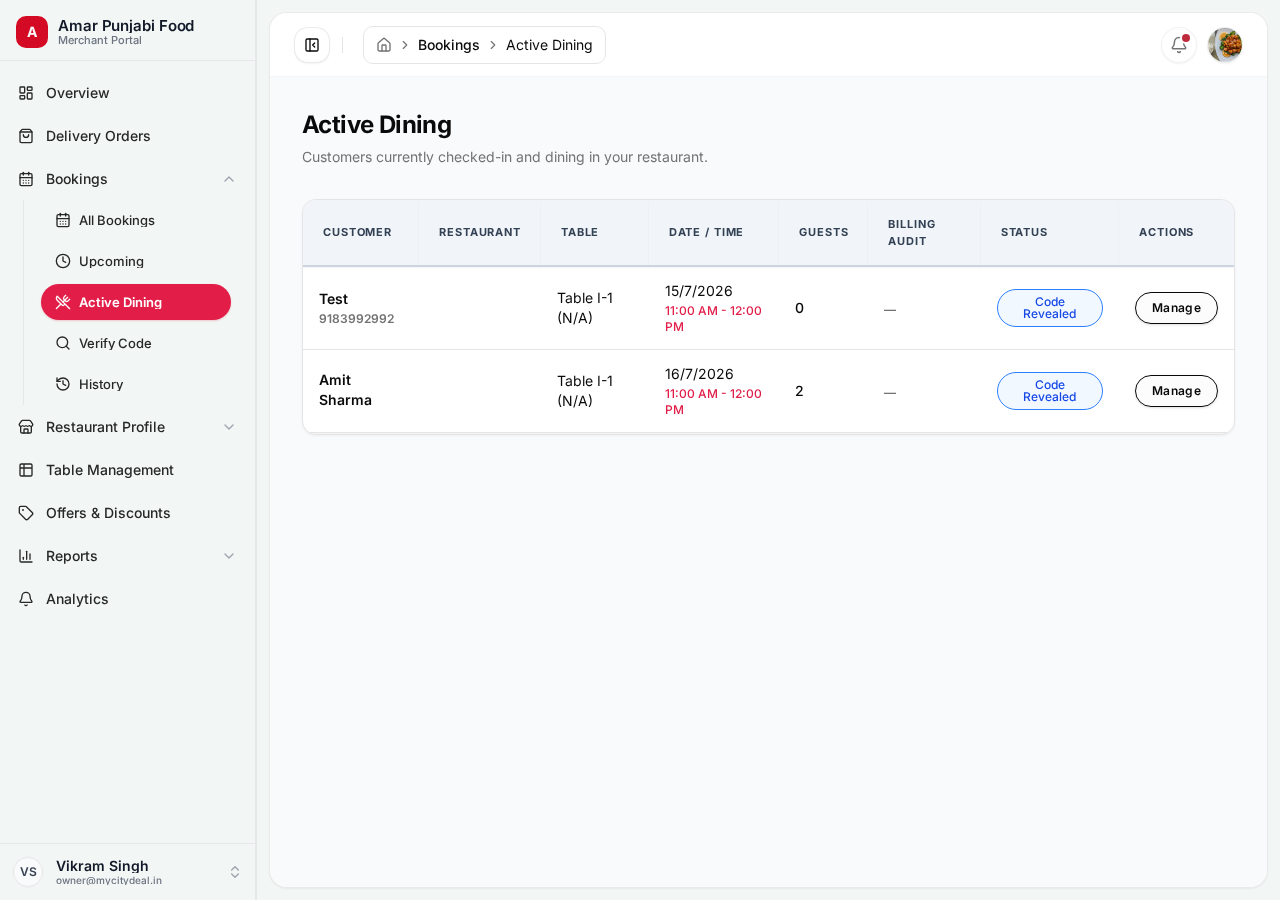Click the Overview grid icon
1280x900 pixels.
pos(26,93)
